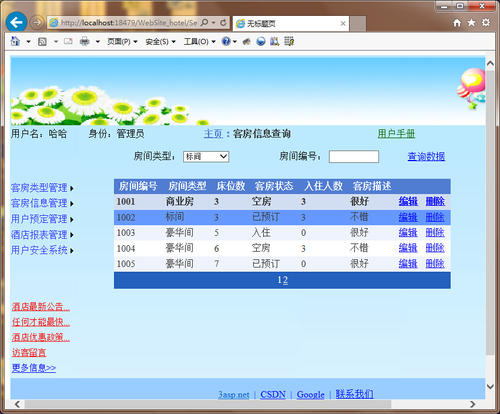
Task: Open the 房间类型 combo box
Action: 206,156
